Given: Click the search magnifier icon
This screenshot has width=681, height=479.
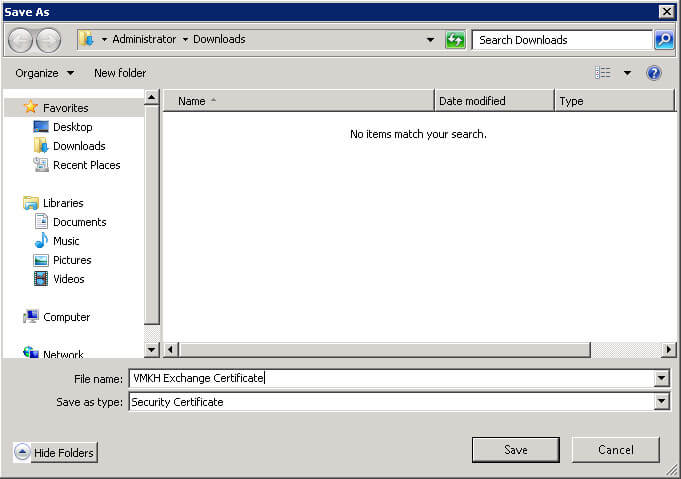Looking at the screenshot, I should [x=664, y=40].
